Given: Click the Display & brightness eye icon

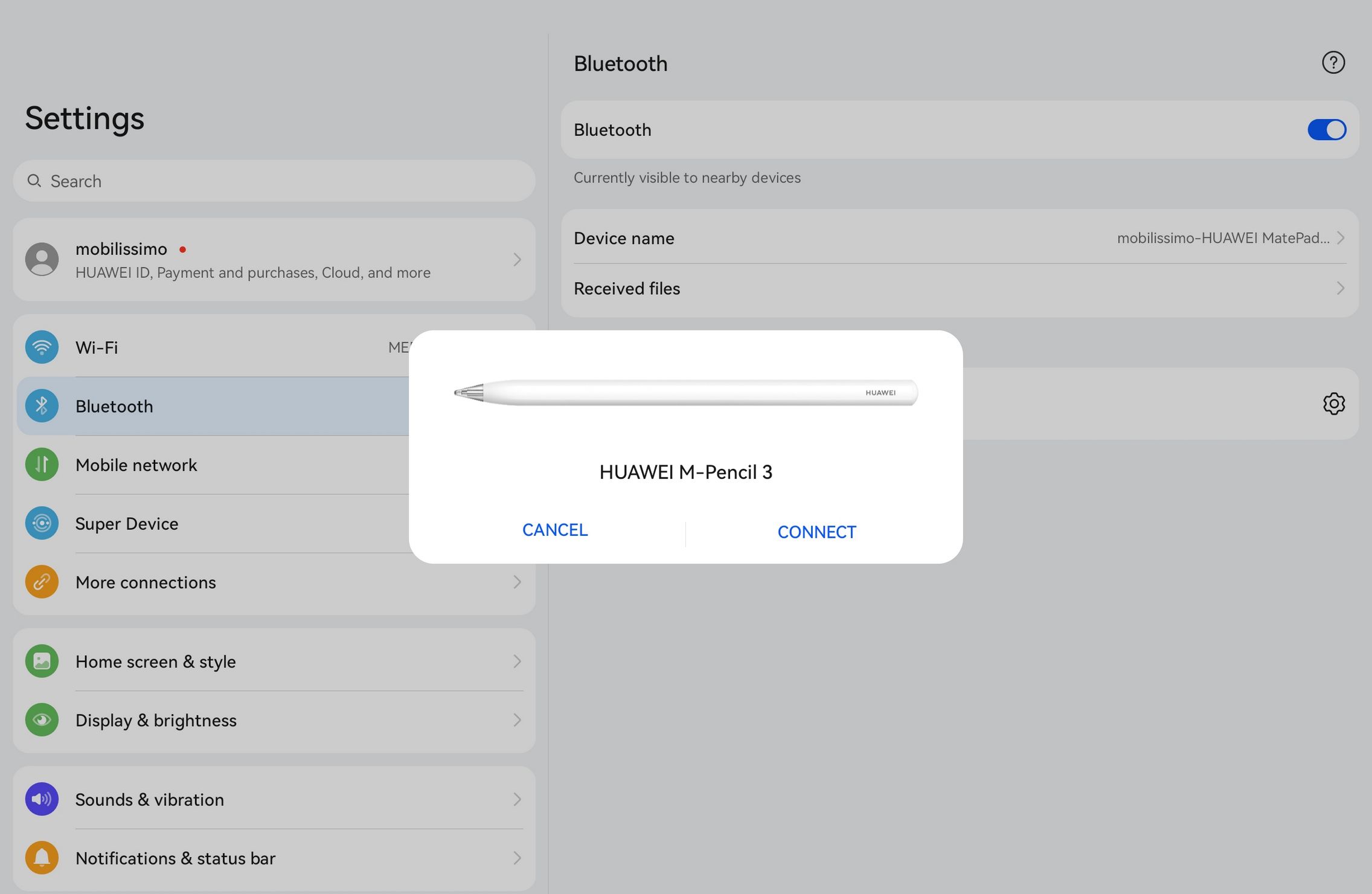Looking at the screenshot, I should click(42, 720).
